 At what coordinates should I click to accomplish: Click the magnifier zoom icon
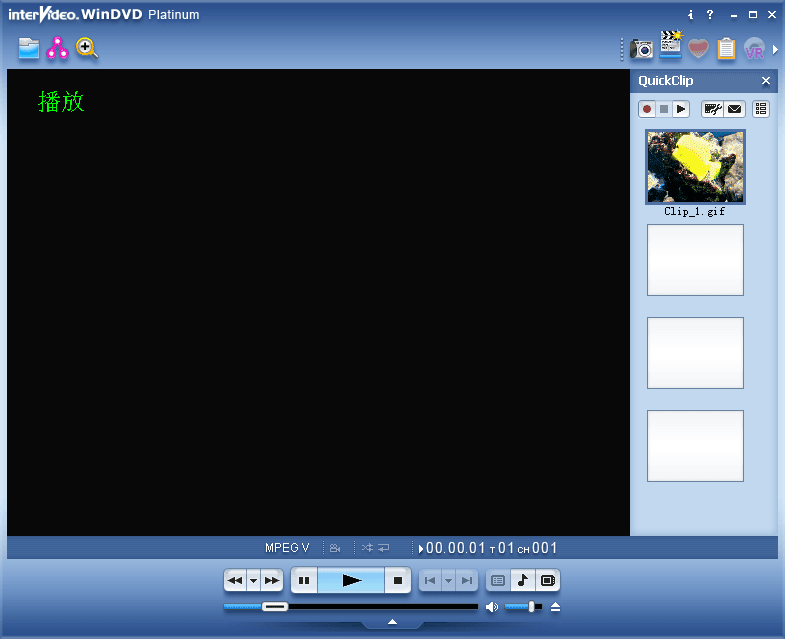point(87,47)
